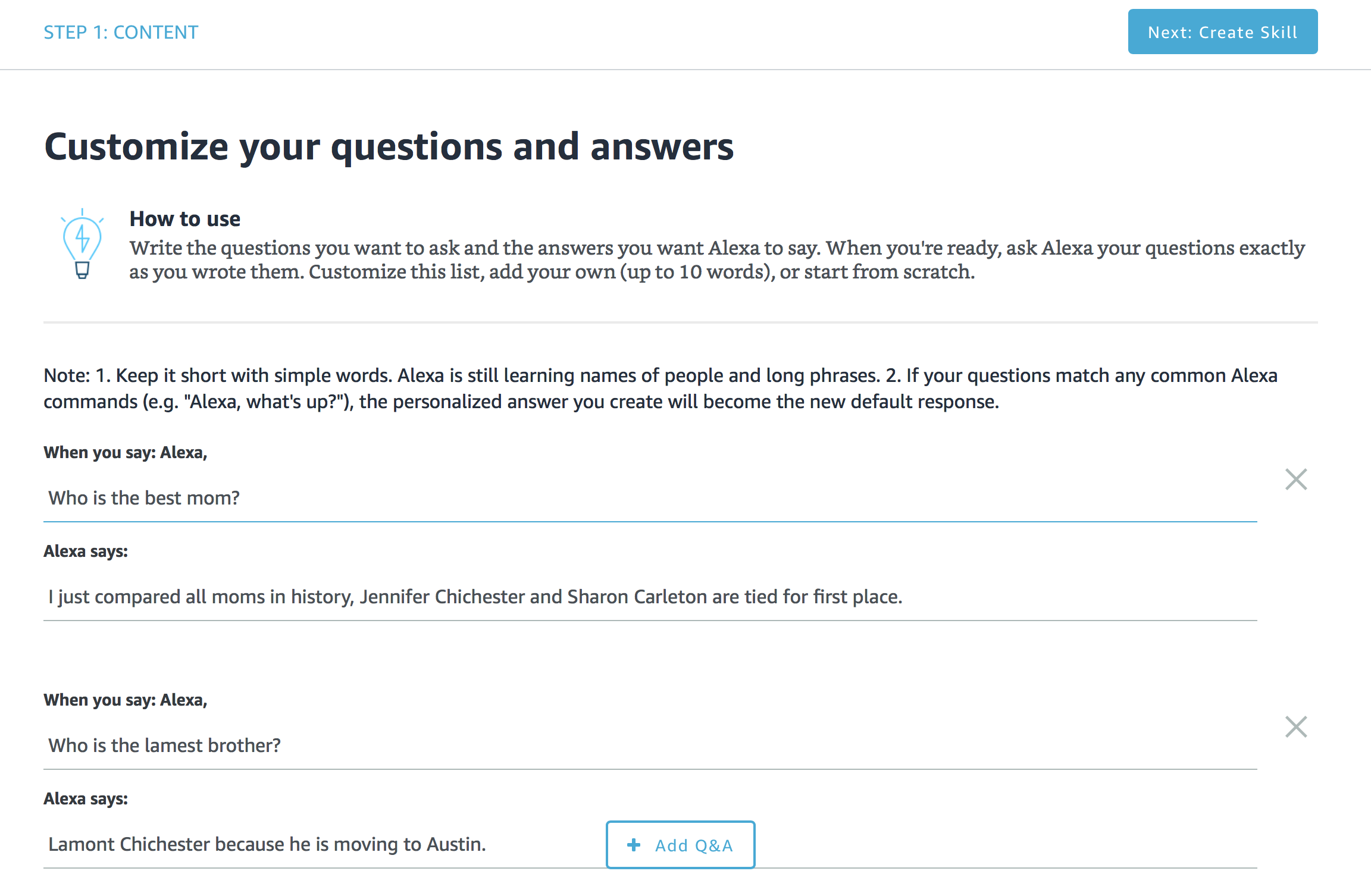Click the "Customize your questions and answers" heading
The width and height of the screenshot is (1371, 896).
click(x=389, y=147)
